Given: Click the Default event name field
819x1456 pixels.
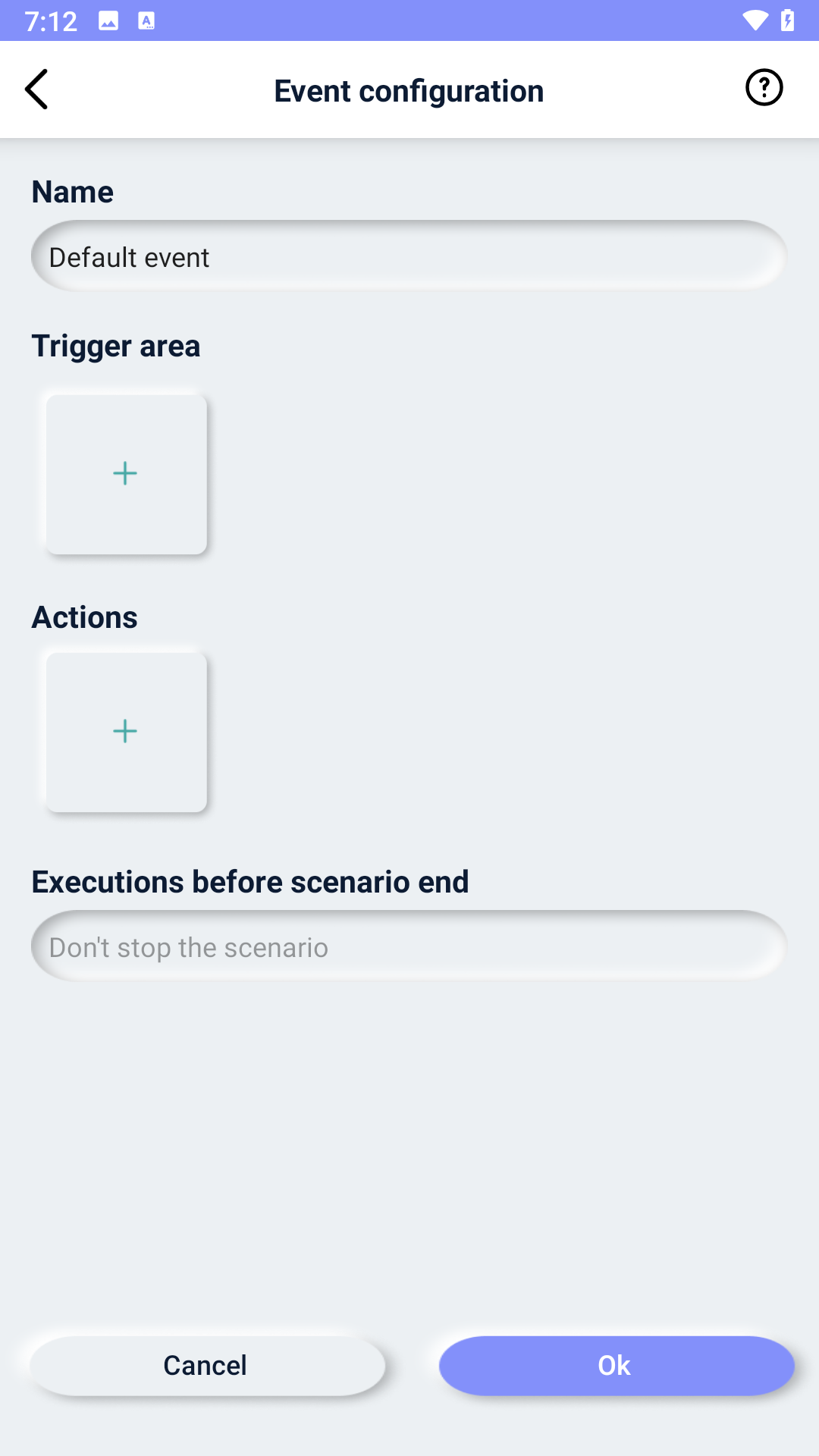Looking at the screenshot, I should 409,256.
